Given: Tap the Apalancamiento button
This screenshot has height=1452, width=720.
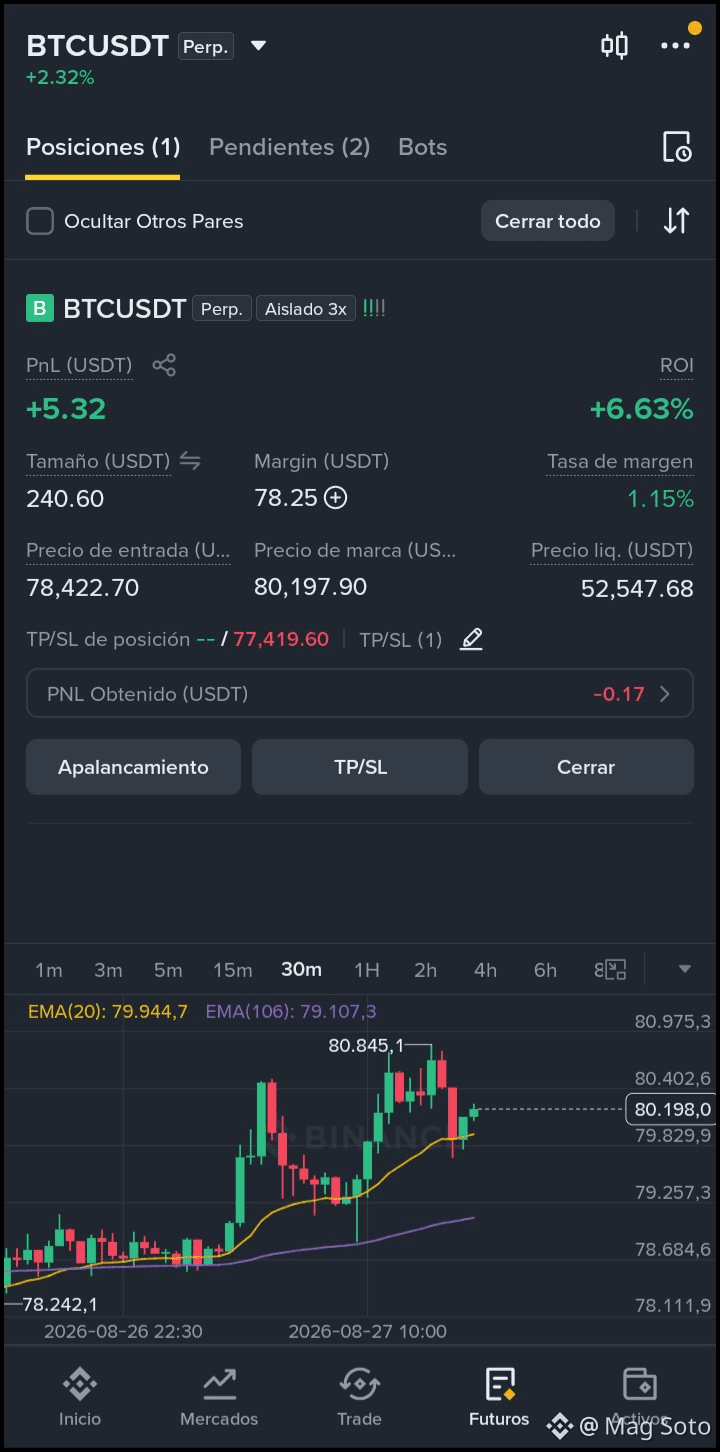Looking at the screenshot, I should point(133,767).
